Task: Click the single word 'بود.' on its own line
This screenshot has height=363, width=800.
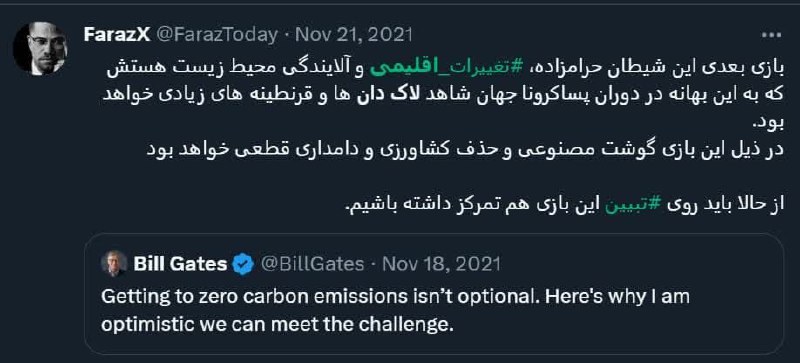Action: click(x=767, y=124)
